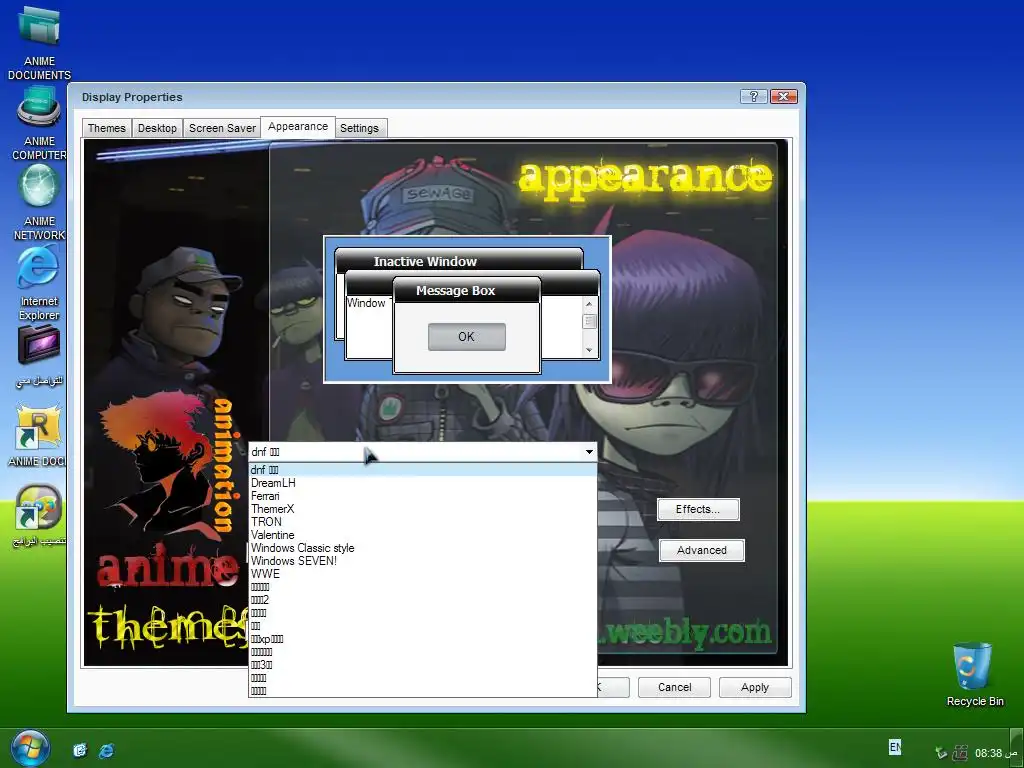Click the taskbar clock showing 08:38
Screen dimensions: 1024x768
click(x=988, y=753)
